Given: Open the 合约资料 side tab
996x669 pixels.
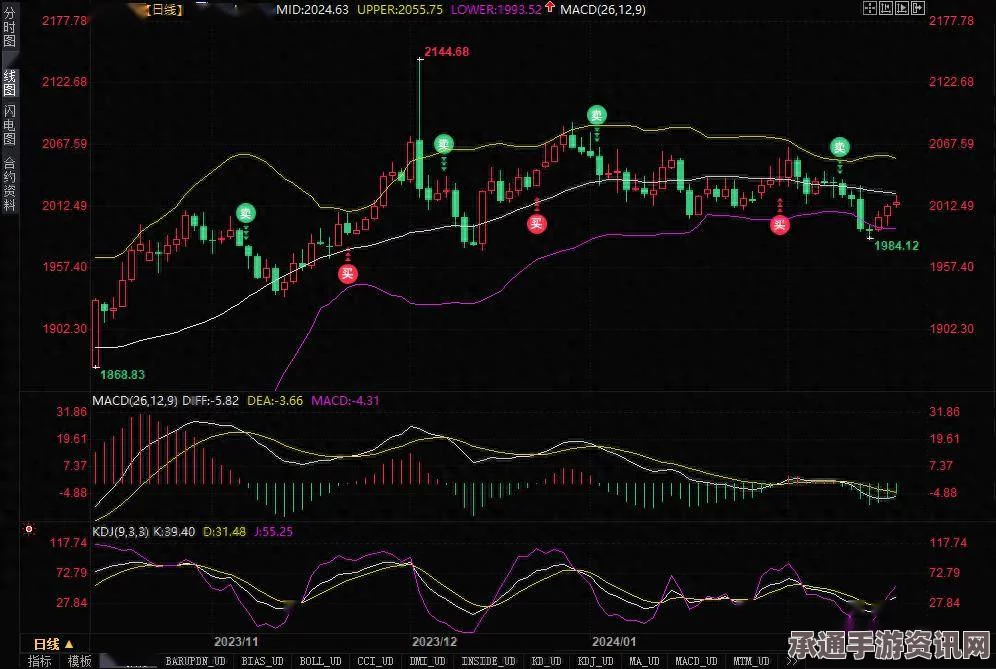Looking at the screenshot, I should 10,184.
